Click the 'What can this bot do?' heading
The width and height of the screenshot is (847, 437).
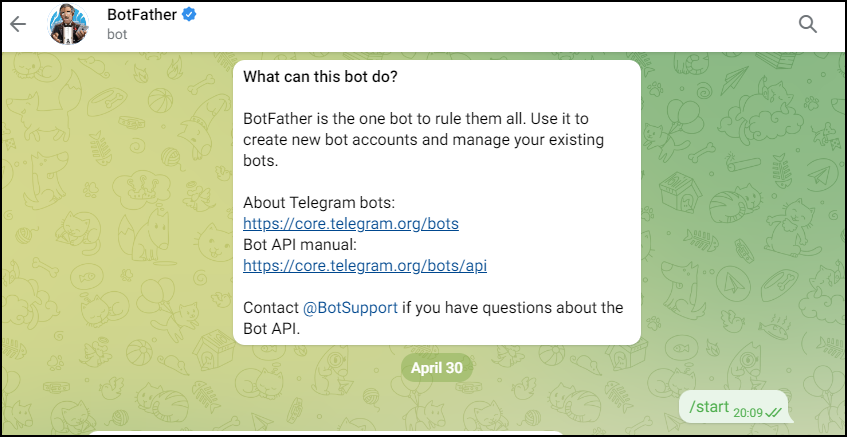[320, 76]
